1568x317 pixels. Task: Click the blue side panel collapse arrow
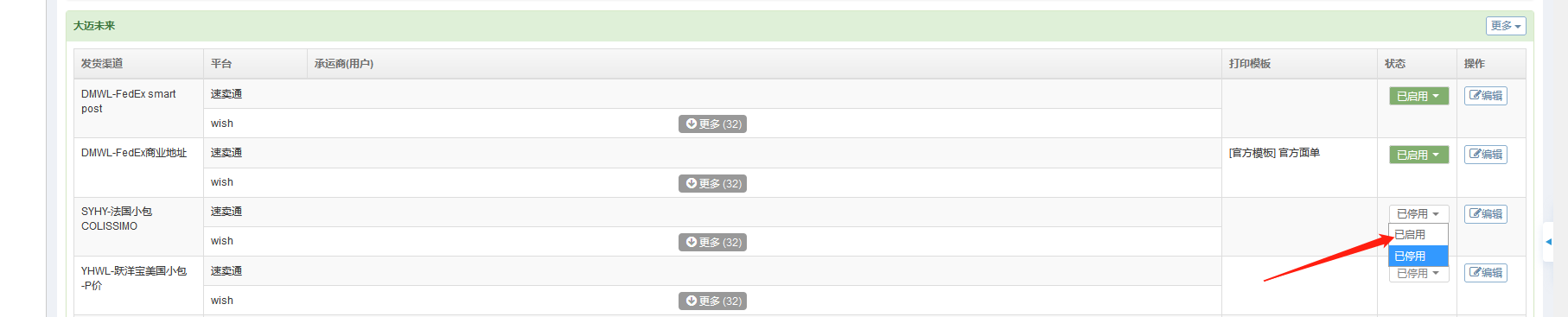(1548, 242)
